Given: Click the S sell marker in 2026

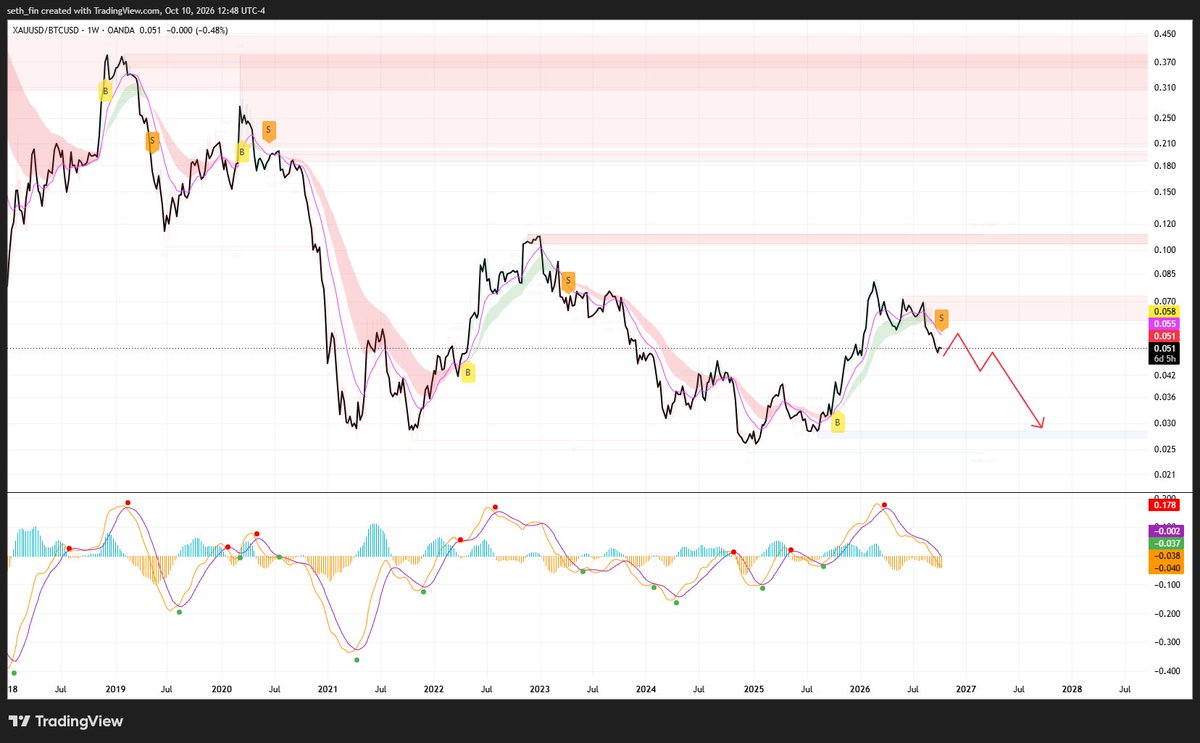Looking at the screenshot, I should point(942,321).
